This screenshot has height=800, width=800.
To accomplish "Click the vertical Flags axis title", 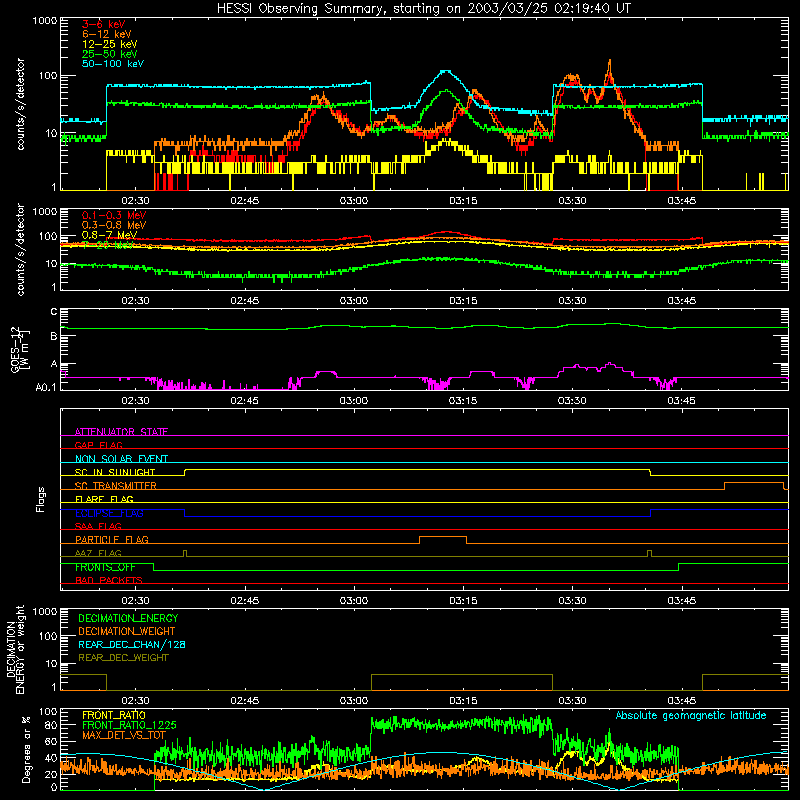I will (x=41, y=499).
